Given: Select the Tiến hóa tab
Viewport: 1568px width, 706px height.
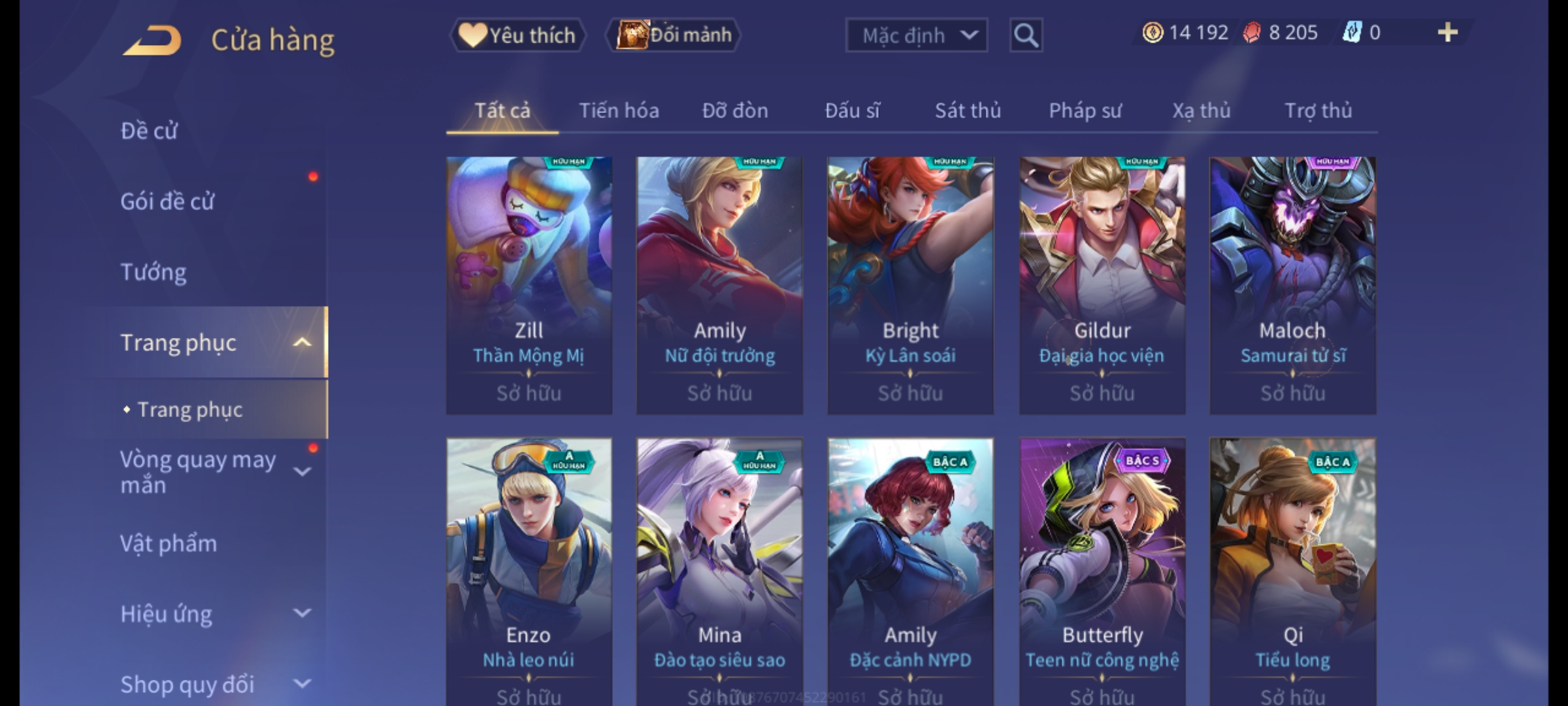Looking at the screenshot, I should pyautogui.click(x=619, y=110).
